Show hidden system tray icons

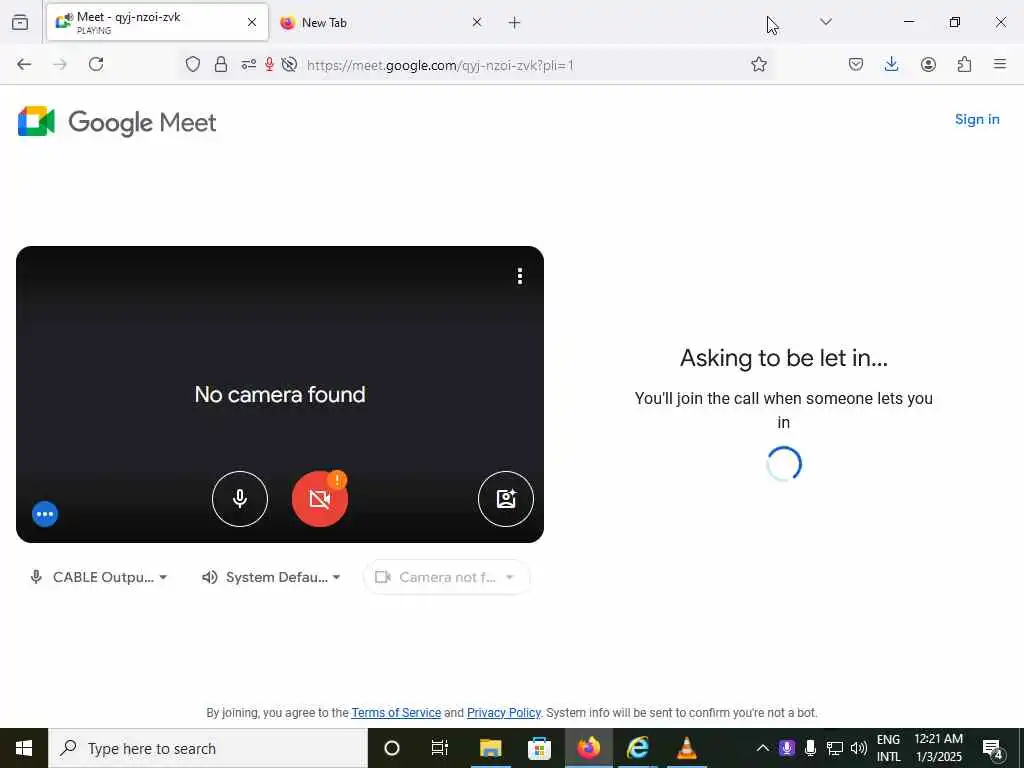pyautogui.click(x=762, y=748)
